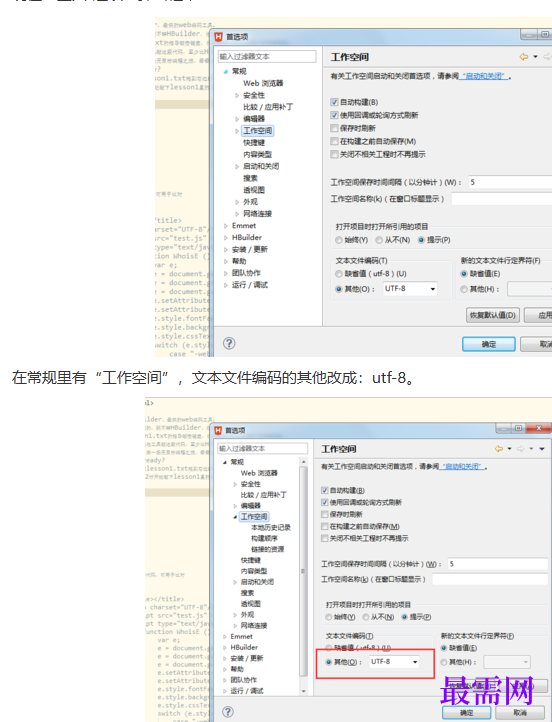The height and width of the screenshot is (722, 552).
Task: Click the yellow back arrow in upper dialog
Action: click(x=523, y=57)
